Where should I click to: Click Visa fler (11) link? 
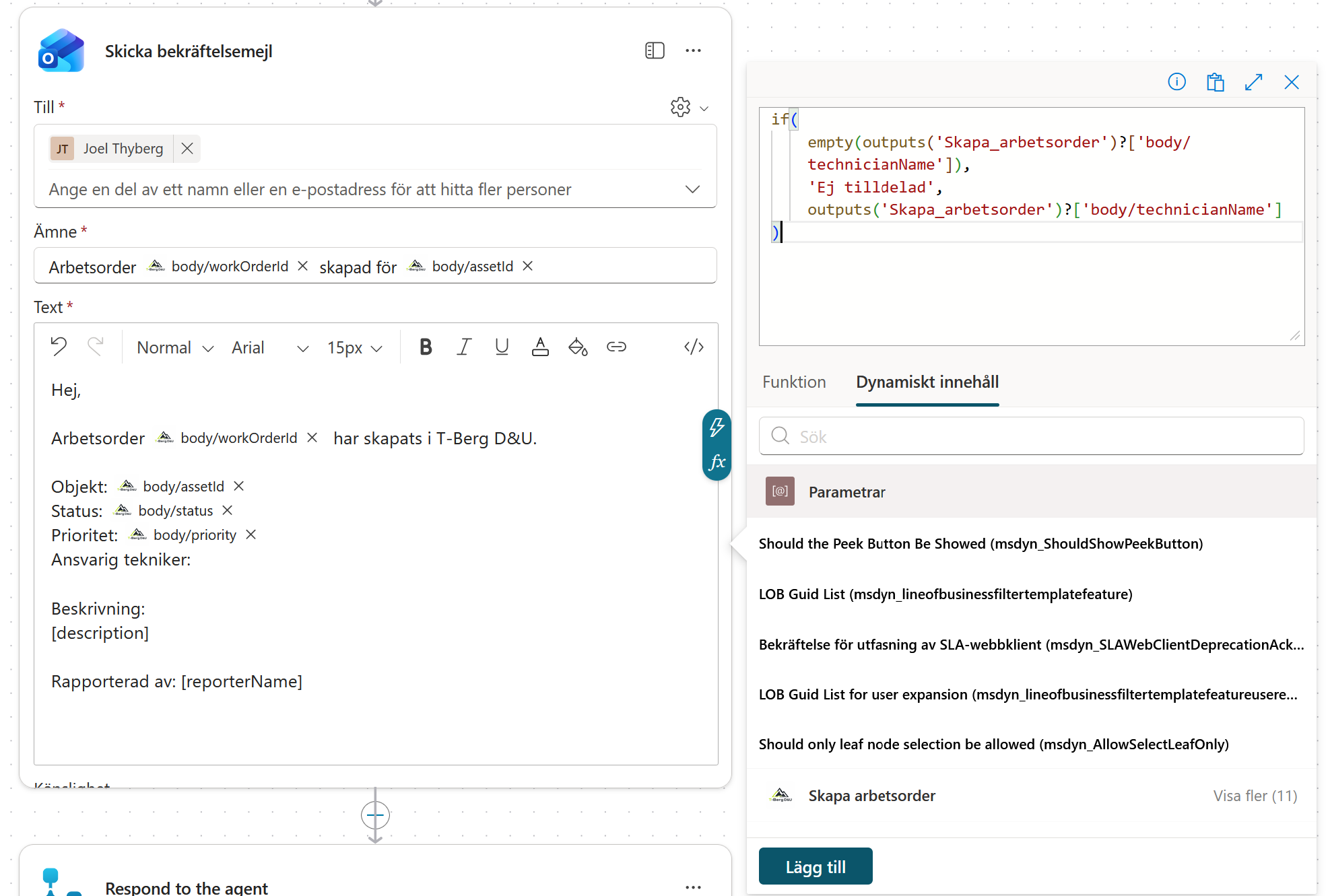[1255, 796]
